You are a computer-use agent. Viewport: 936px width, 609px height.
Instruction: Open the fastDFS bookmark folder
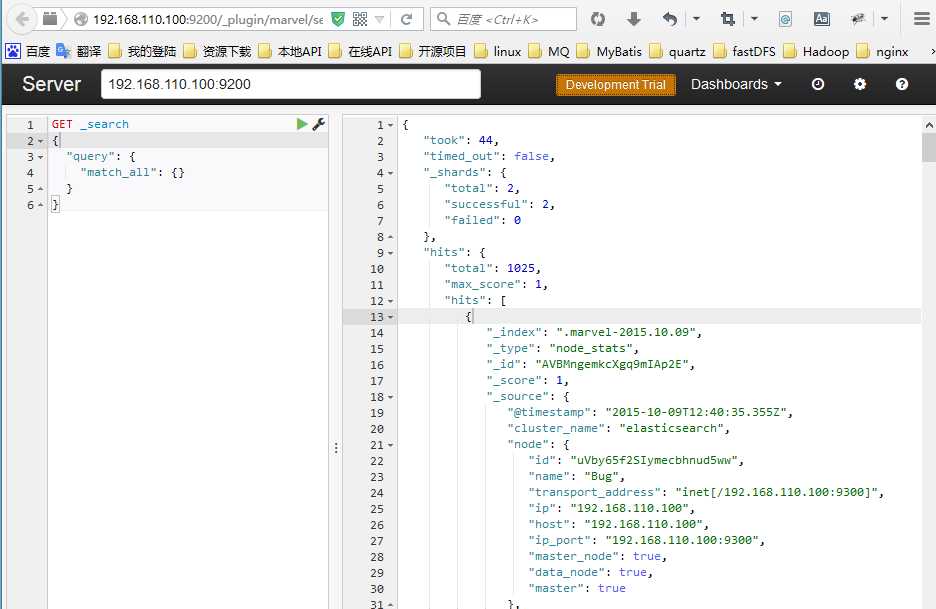[x=744, y=51]
